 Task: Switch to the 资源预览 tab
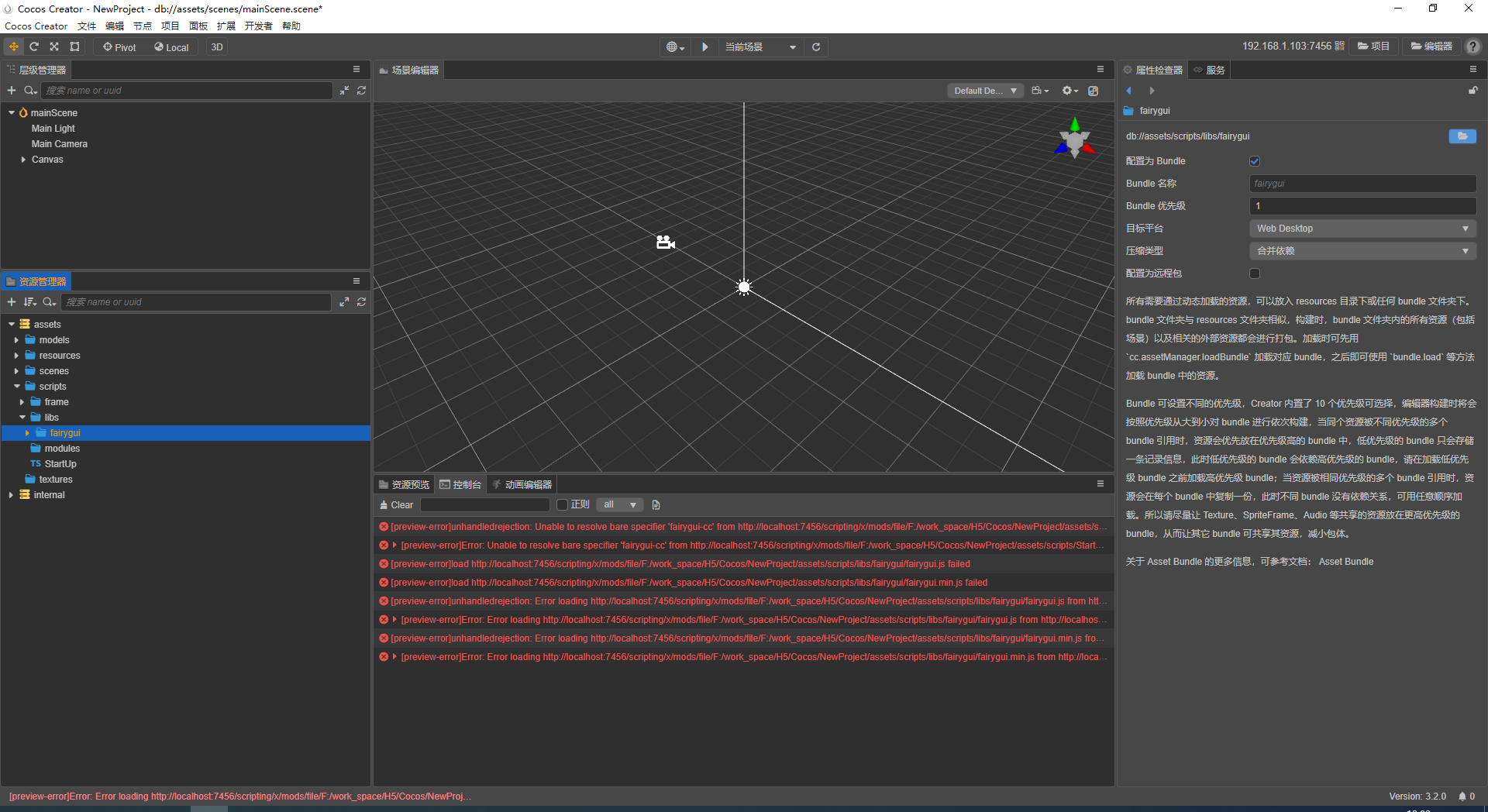coord(404,484)
